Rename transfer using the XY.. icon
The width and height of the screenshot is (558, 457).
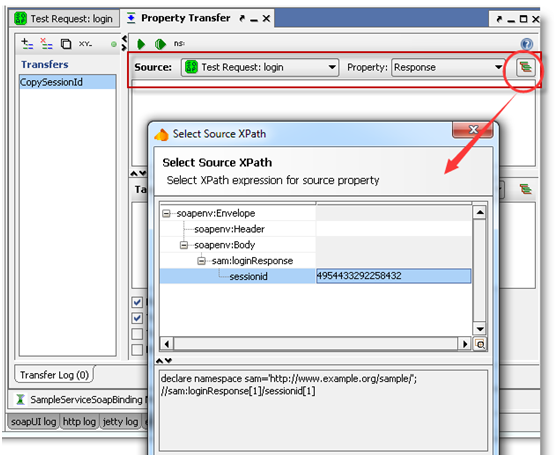[x=85, y=44]
